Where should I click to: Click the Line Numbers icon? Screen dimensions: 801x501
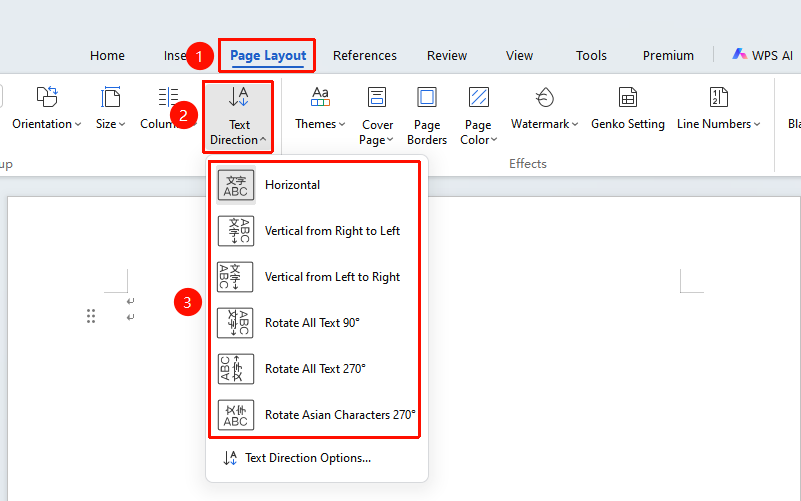tap(719, 97)
